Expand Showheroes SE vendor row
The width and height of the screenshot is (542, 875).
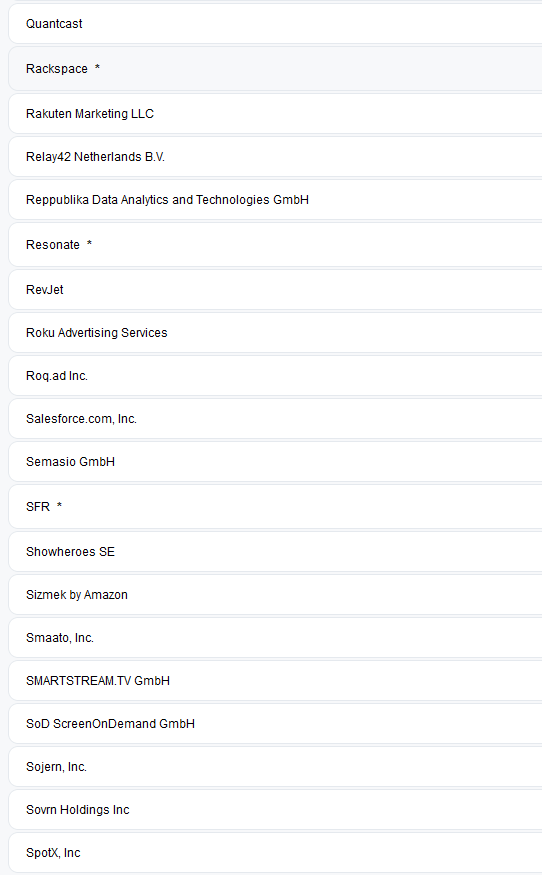click(276, 552)
